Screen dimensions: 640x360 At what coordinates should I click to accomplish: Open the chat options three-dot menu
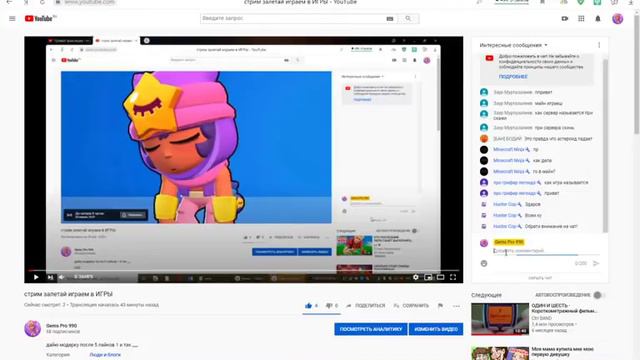(599, 45)
